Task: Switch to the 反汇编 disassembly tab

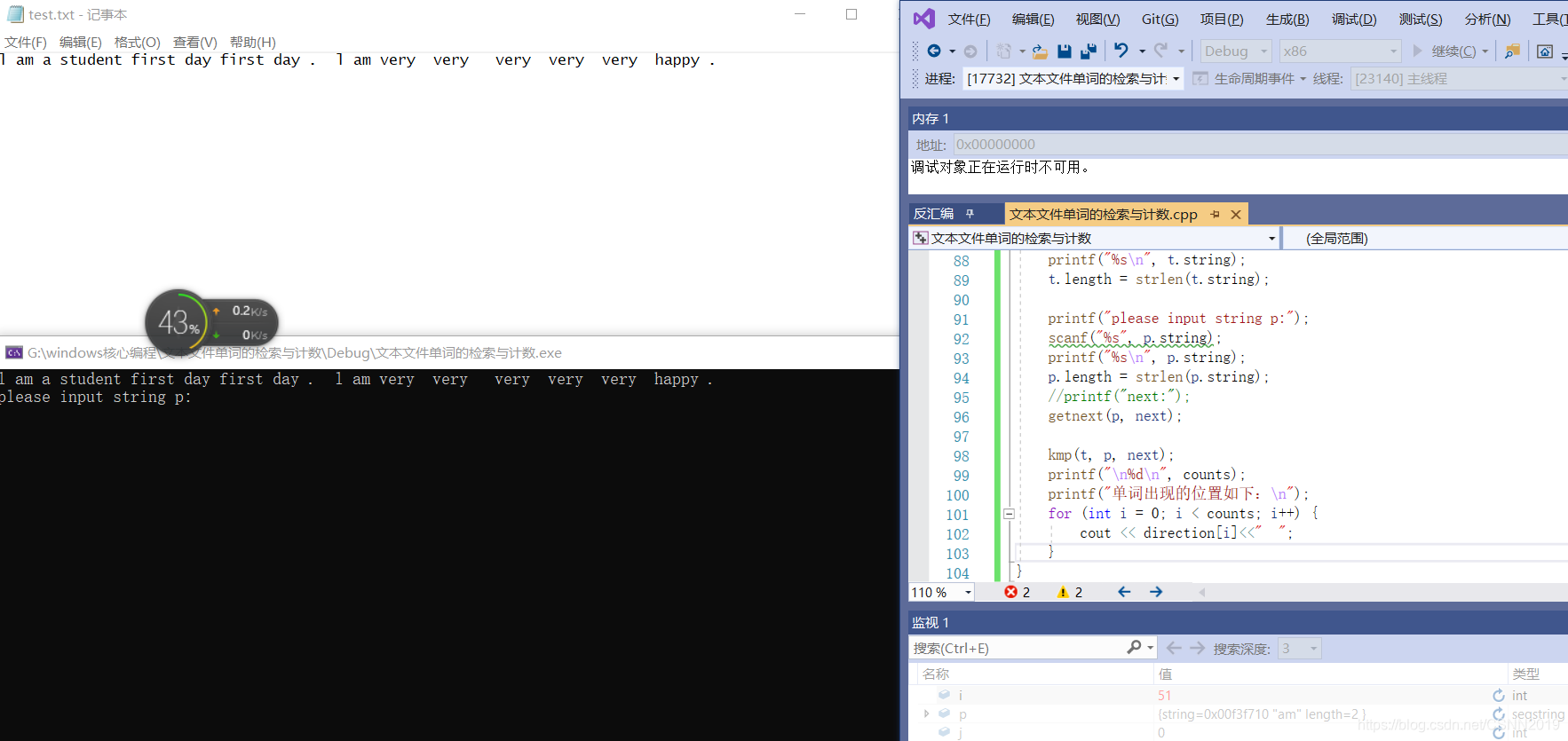Action: pyautogui.click(x=934, y=214)
